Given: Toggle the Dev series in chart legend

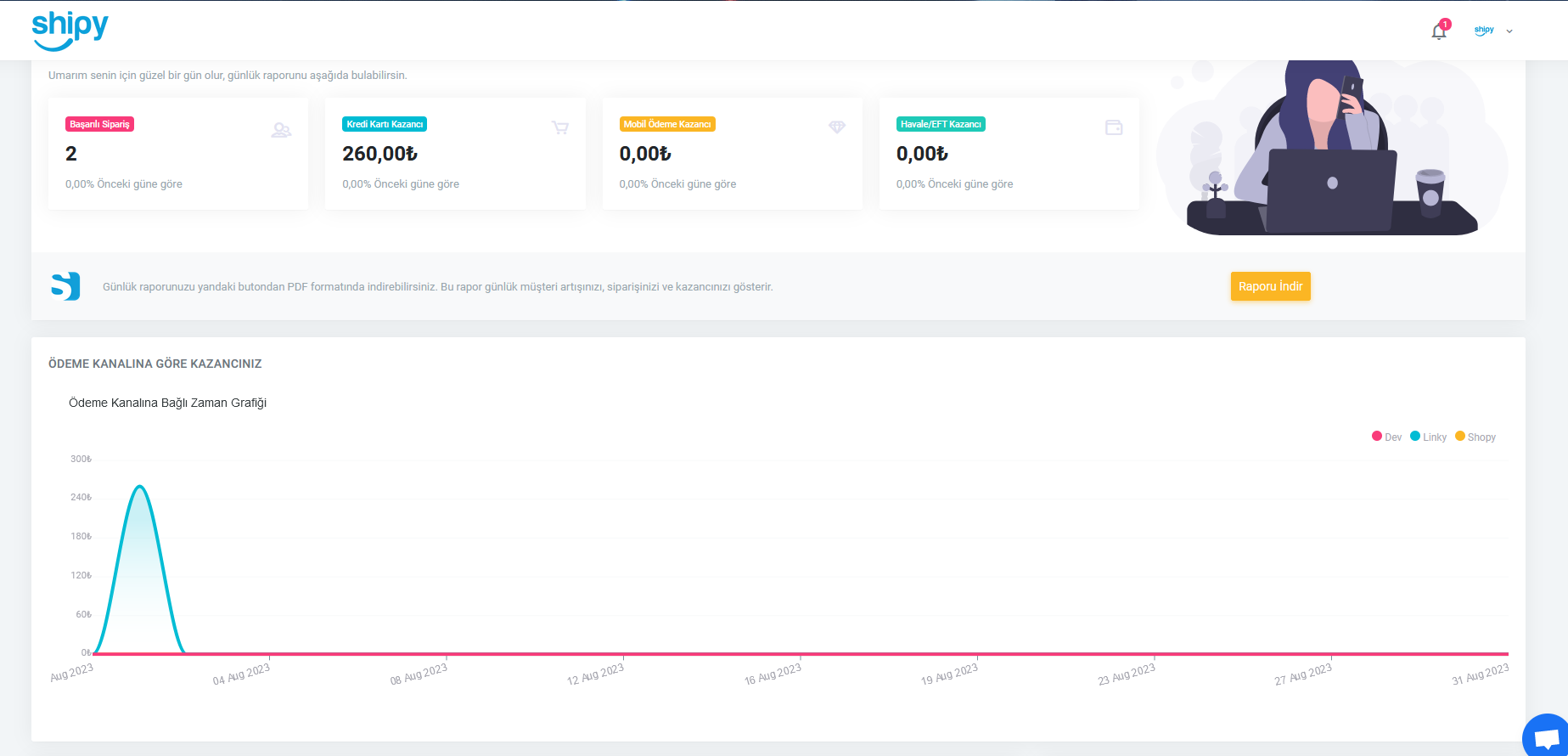Looking at the screenshot, I should coord(1387,437).
